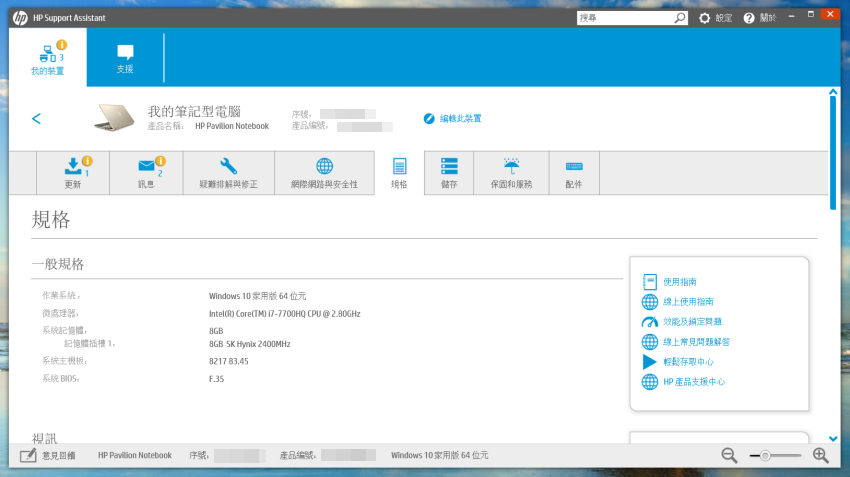850x477 pixels.
Task: Open the 儲存 storage section
Action: coord(449,173)
